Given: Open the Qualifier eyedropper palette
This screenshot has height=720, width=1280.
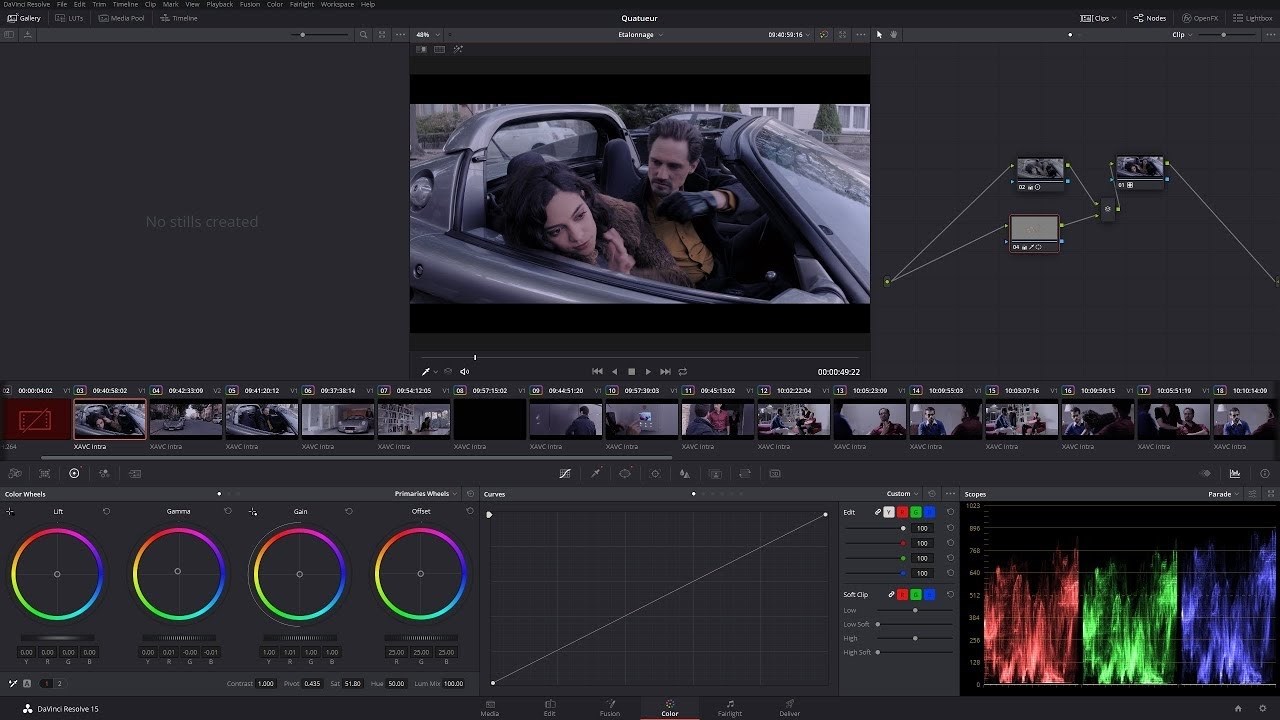Looking at the screenshot, I should pos(596,473).
